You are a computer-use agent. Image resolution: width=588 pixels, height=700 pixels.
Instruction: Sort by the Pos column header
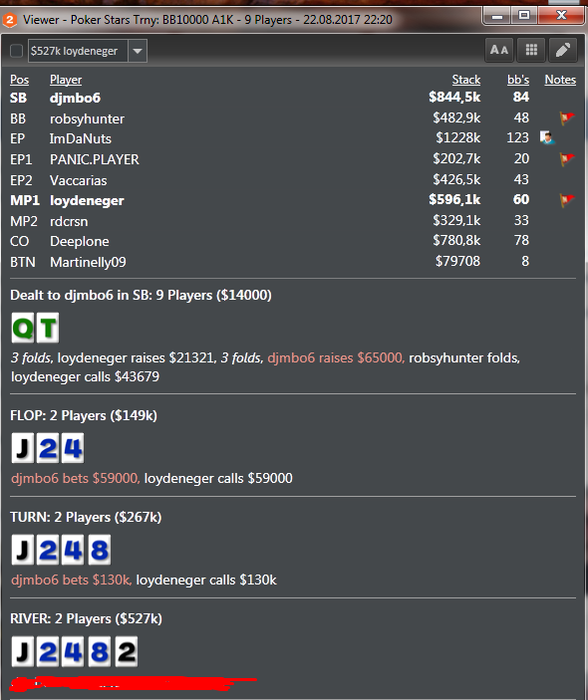pyautogui.click(x=20, y=80)
